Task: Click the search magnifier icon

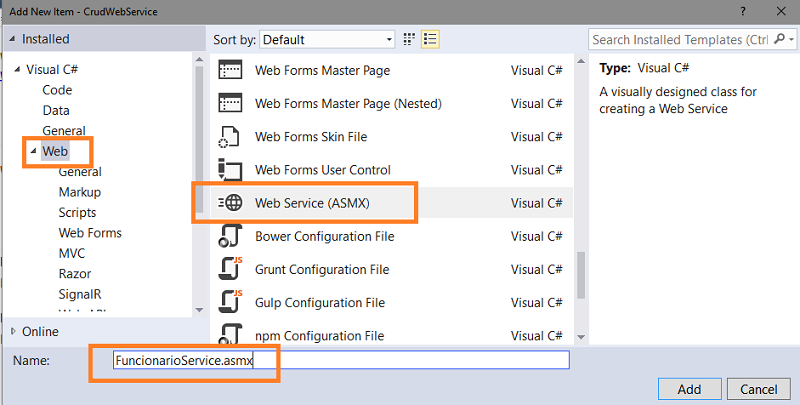Action: point(779,39)
